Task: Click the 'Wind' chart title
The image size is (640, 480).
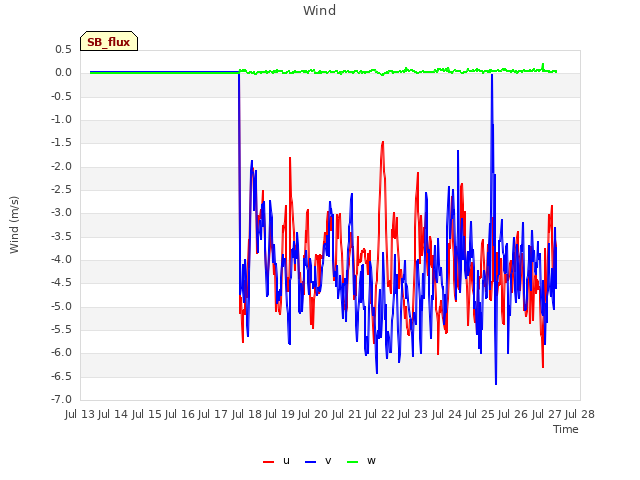Action: [320, 10]
